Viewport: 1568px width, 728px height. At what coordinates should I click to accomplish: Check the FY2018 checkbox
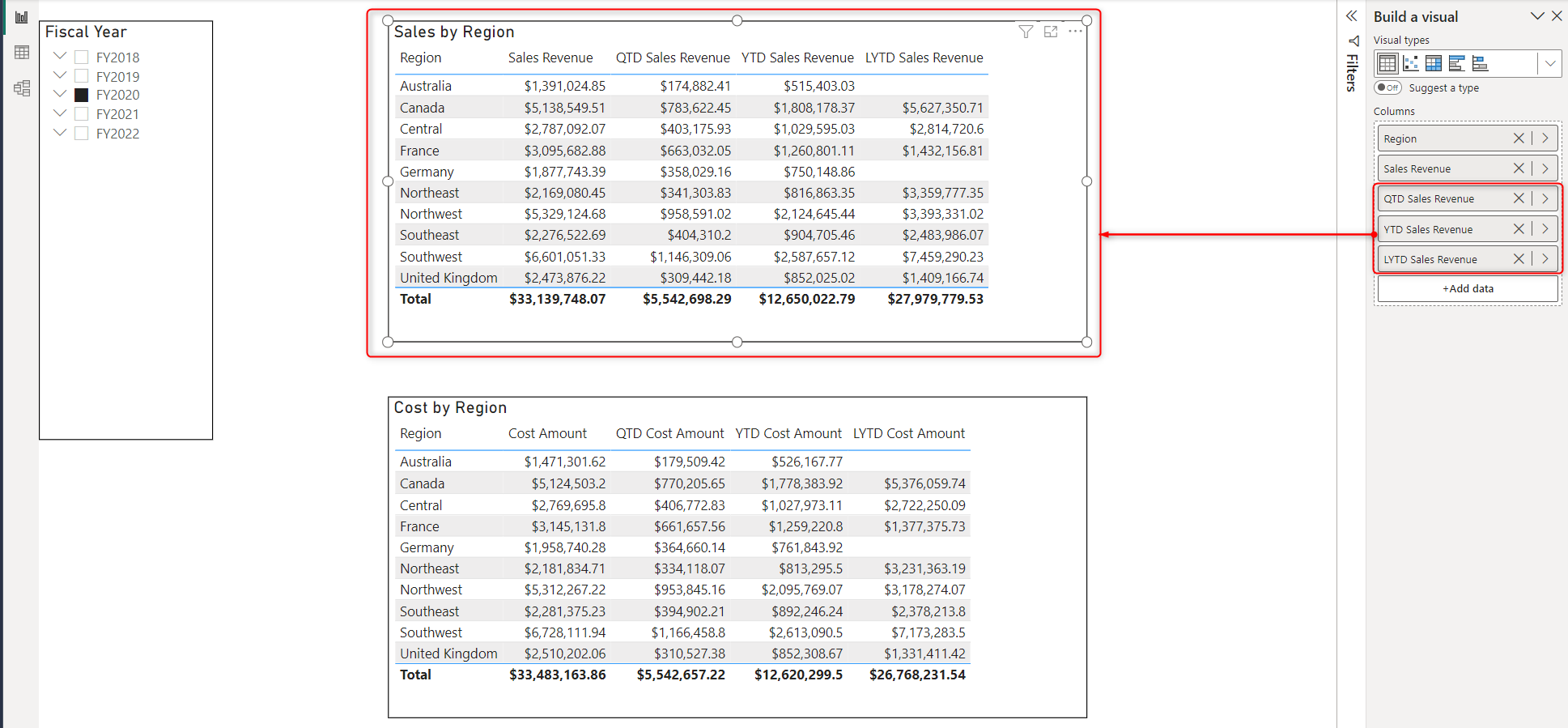82,57
